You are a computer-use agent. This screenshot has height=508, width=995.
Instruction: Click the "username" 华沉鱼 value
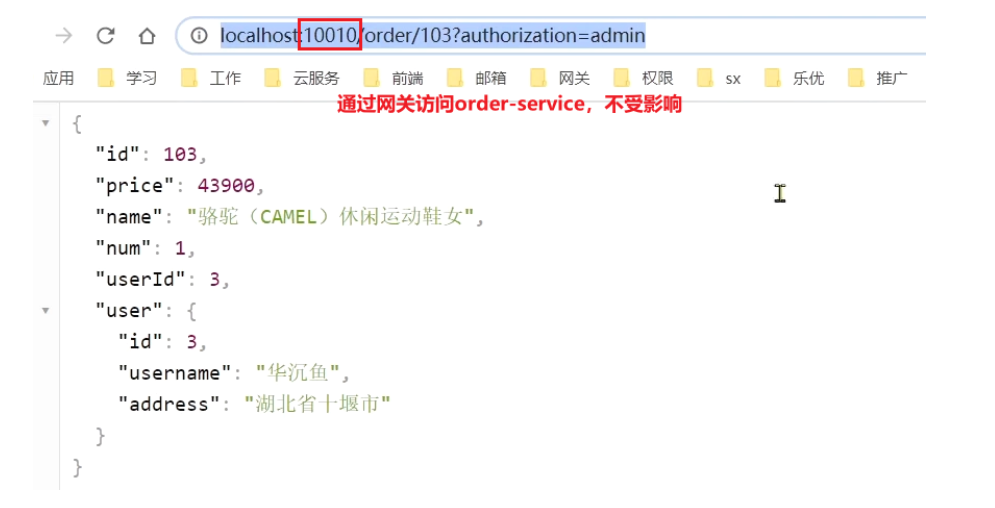[x=298, y=373]
